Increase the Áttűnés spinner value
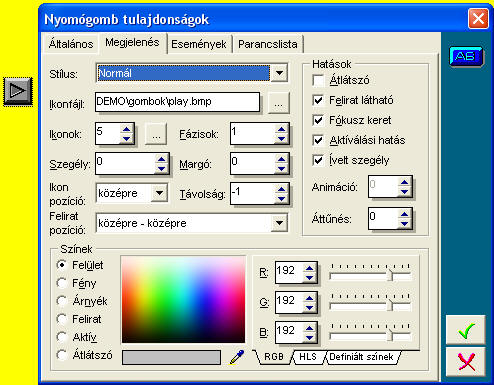494x385 pixels. click(404, 214)
